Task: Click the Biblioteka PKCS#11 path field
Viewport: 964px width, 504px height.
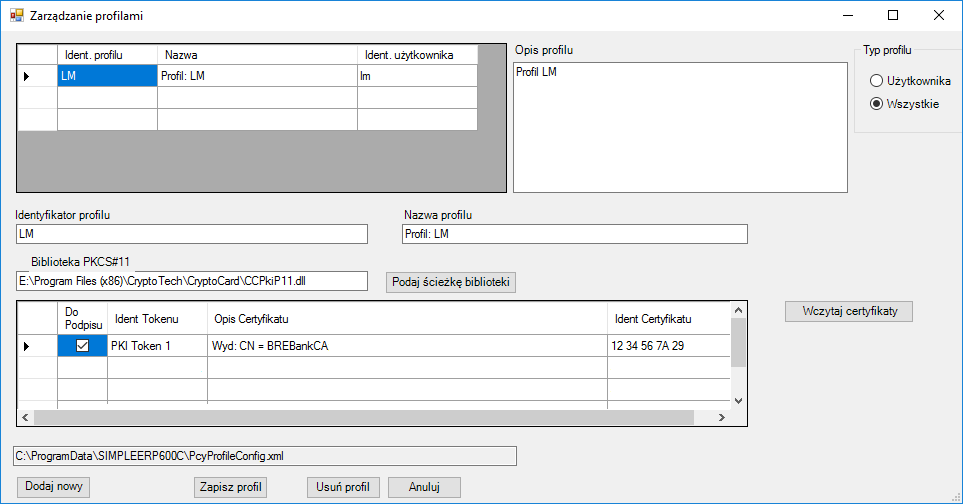Action: (192, 281)
